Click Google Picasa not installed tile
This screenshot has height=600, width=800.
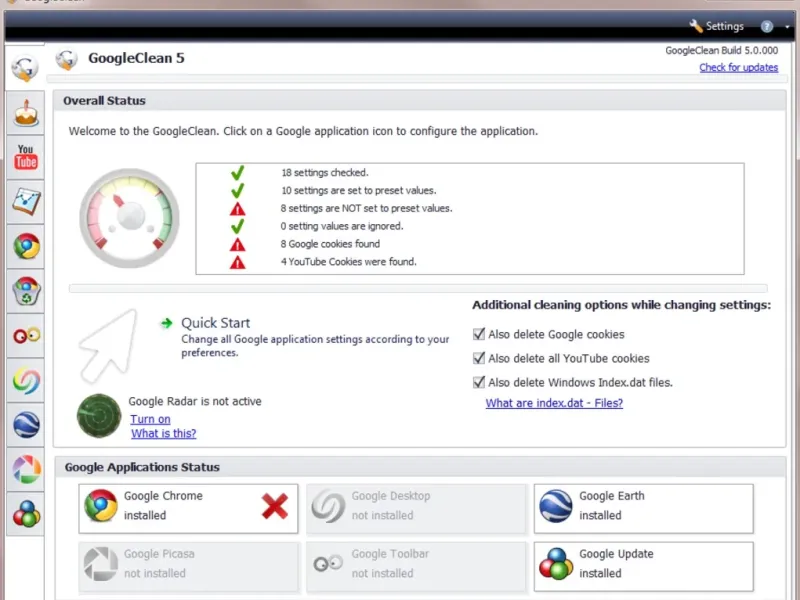pyautogui.click(x=188, y=566)
